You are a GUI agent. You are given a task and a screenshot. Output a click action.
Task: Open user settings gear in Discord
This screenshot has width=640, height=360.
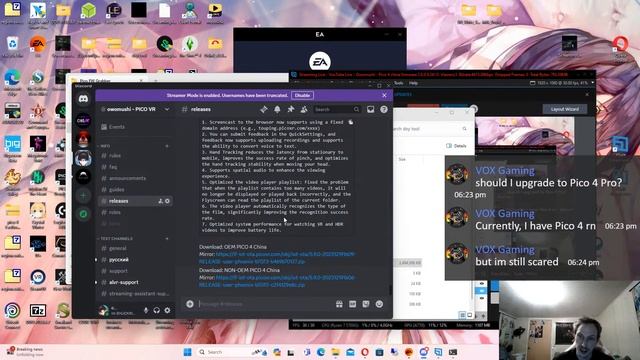167,311
